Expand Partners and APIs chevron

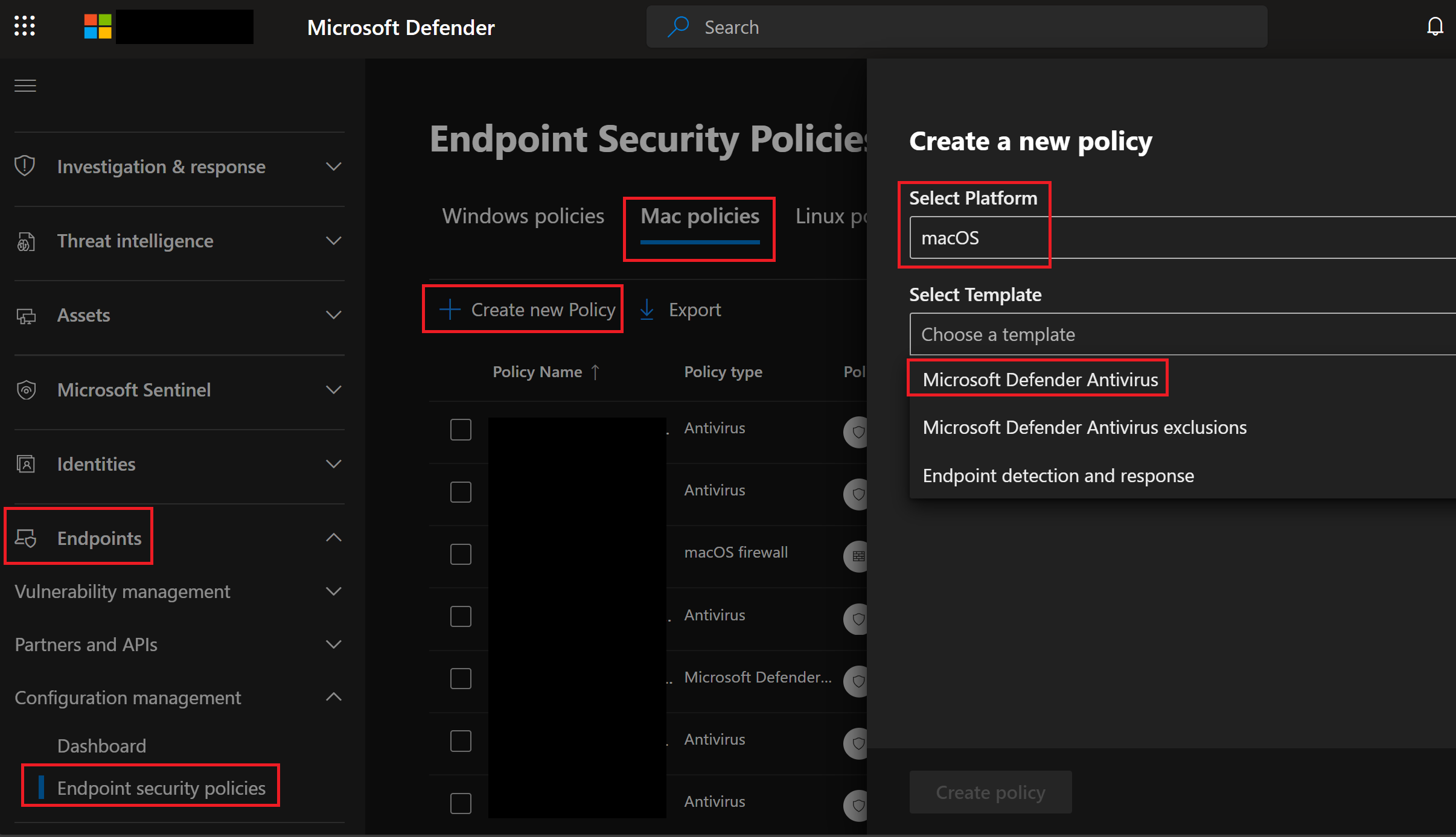333,644
